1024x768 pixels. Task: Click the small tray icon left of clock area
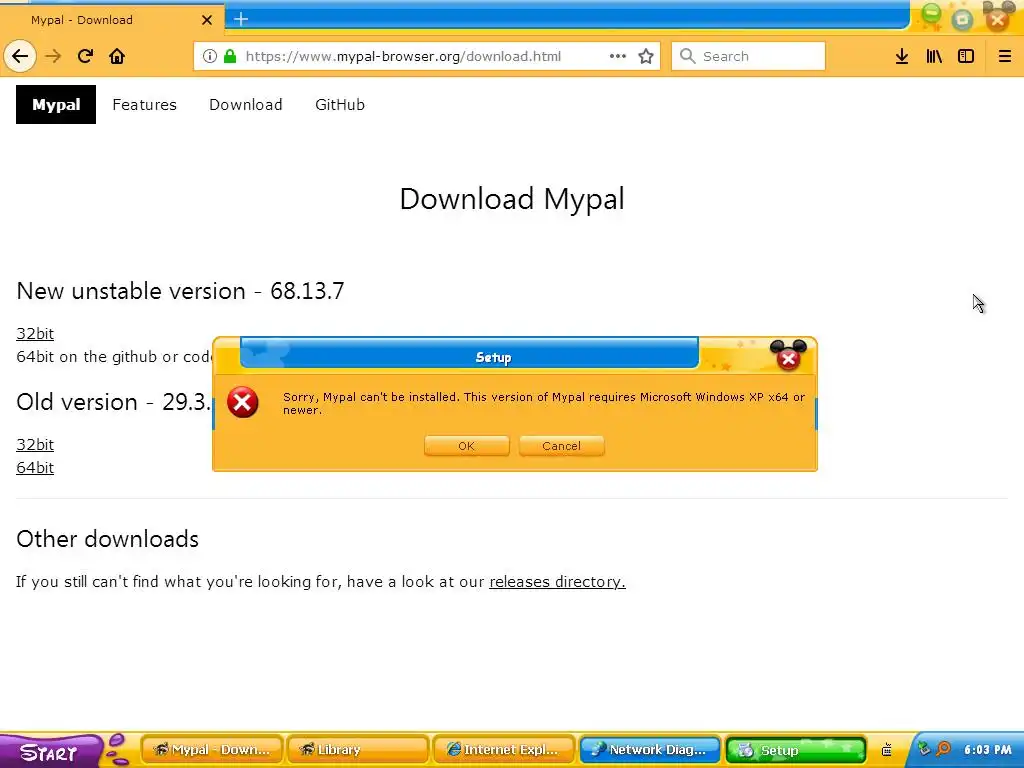(x=886, y=750)
